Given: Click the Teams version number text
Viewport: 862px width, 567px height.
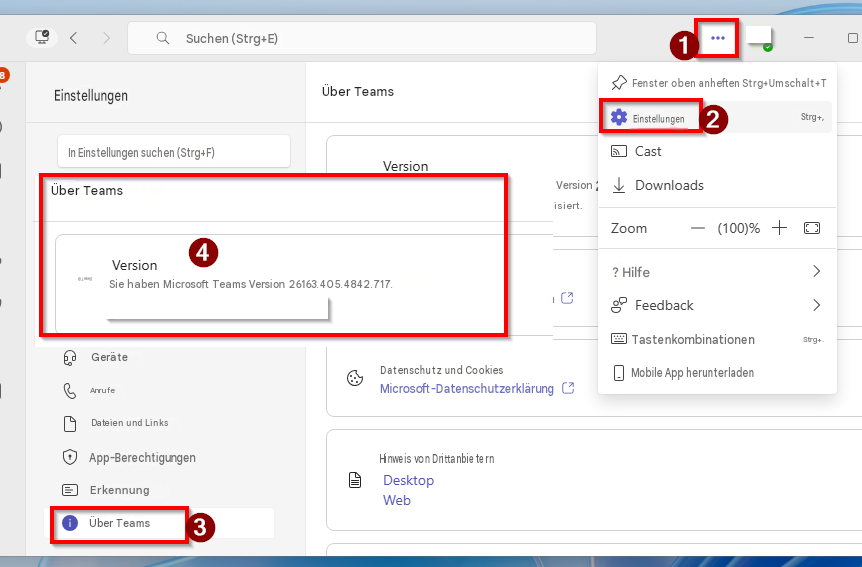Looking at the screenshot, I should 340,284.
